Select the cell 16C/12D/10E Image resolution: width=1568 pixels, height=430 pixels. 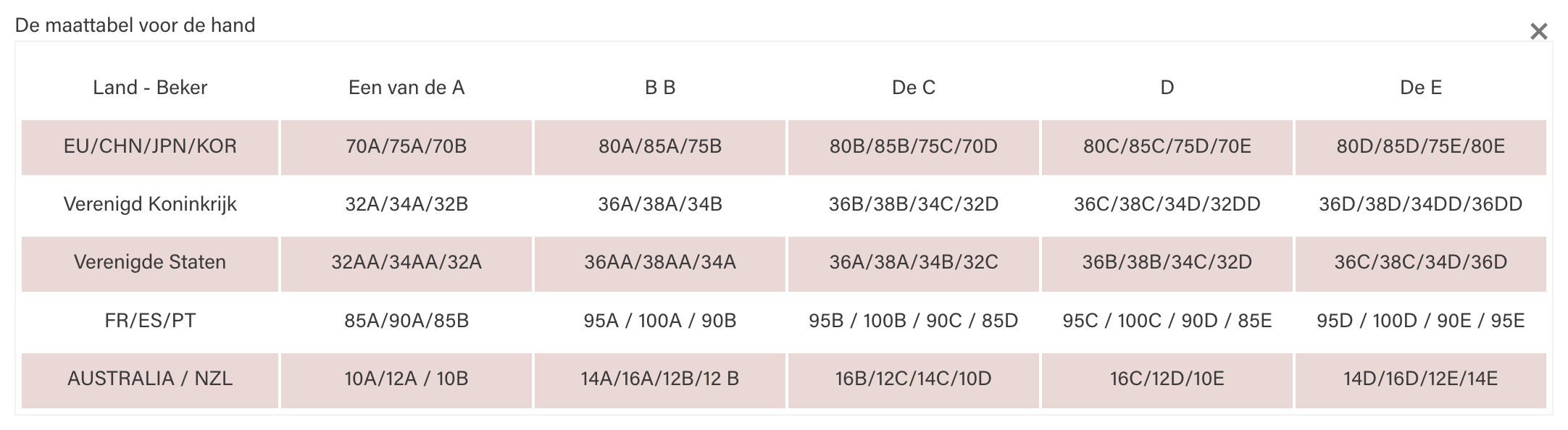pyautogui.click(x=1167, y=379)
